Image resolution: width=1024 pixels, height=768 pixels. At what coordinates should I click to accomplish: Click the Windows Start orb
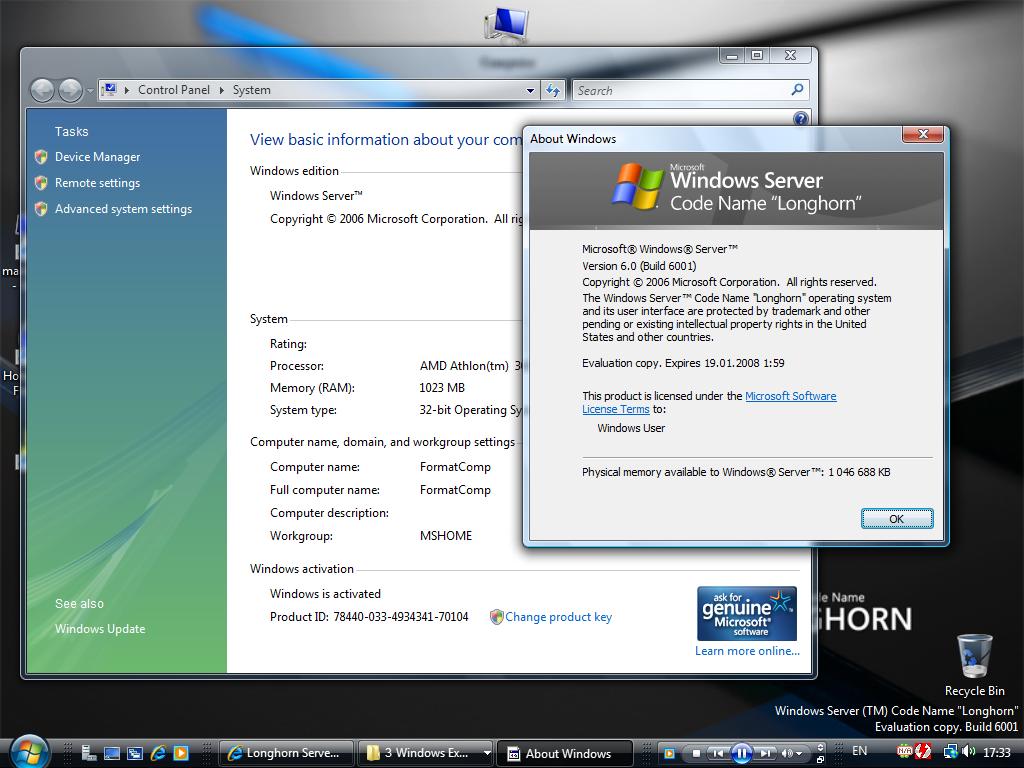tap(29, 750)
